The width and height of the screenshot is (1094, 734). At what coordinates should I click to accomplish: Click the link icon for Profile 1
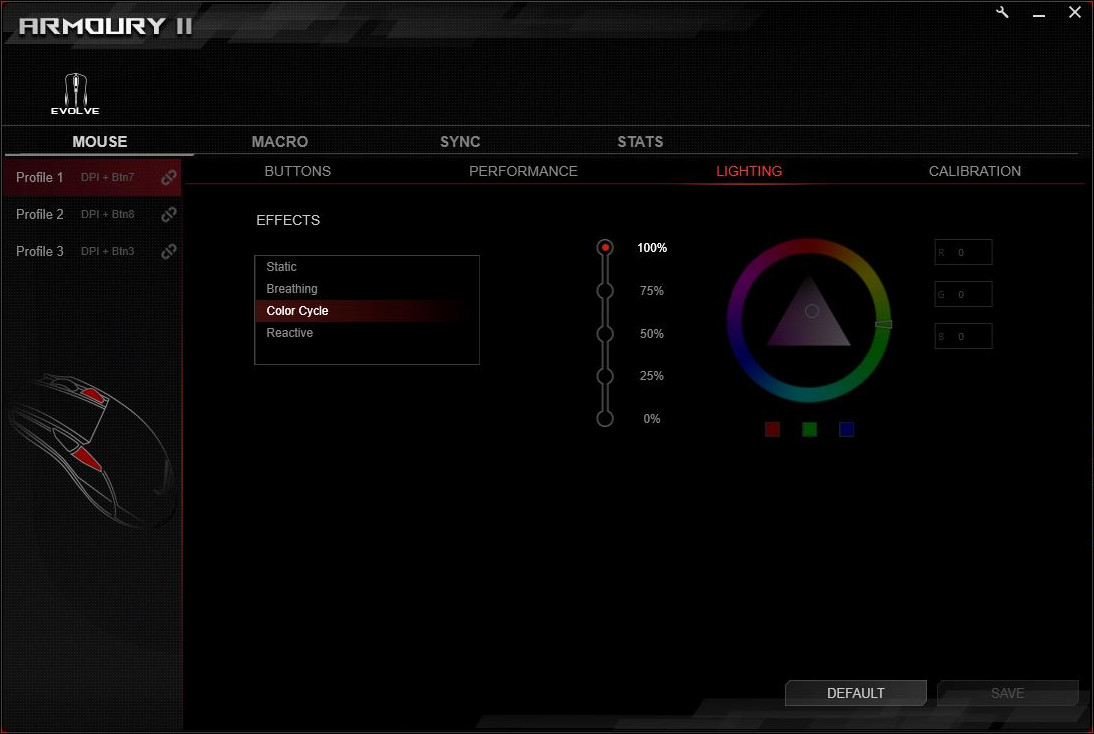(168, 177)
